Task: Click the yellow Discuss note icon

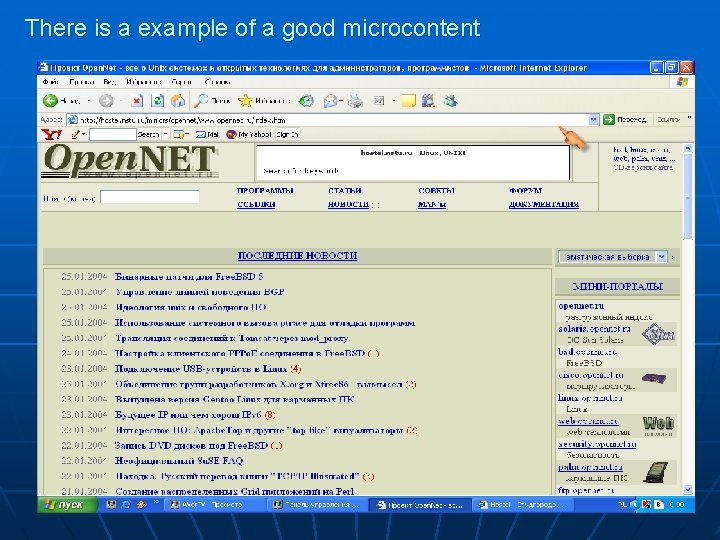Action: 408,101
